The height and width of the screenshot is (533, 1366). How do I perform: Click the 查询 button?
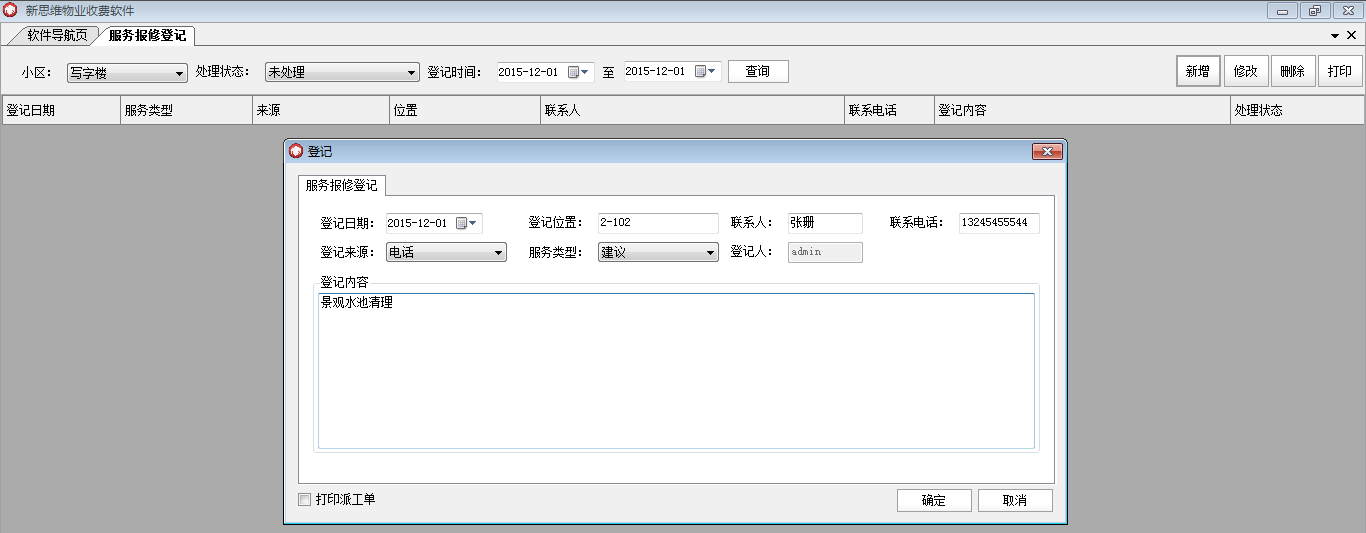coord(758,72)
